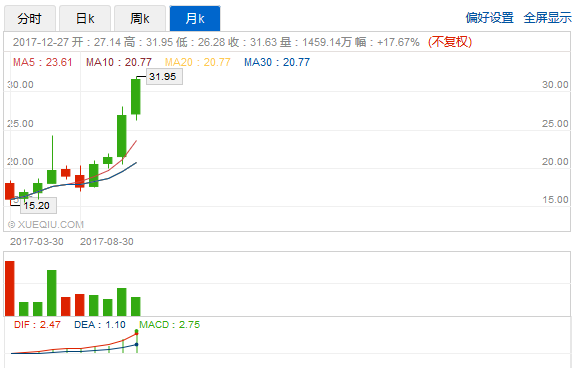Click the MA5 : 23.61 indicator
575x368 pixels.
(x=43, y=62)
